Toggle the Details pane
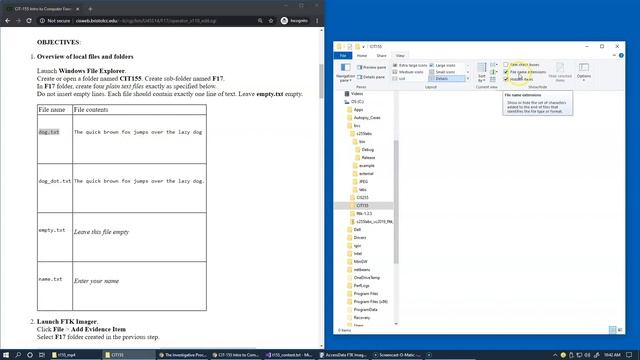 [x=371, y=77]
